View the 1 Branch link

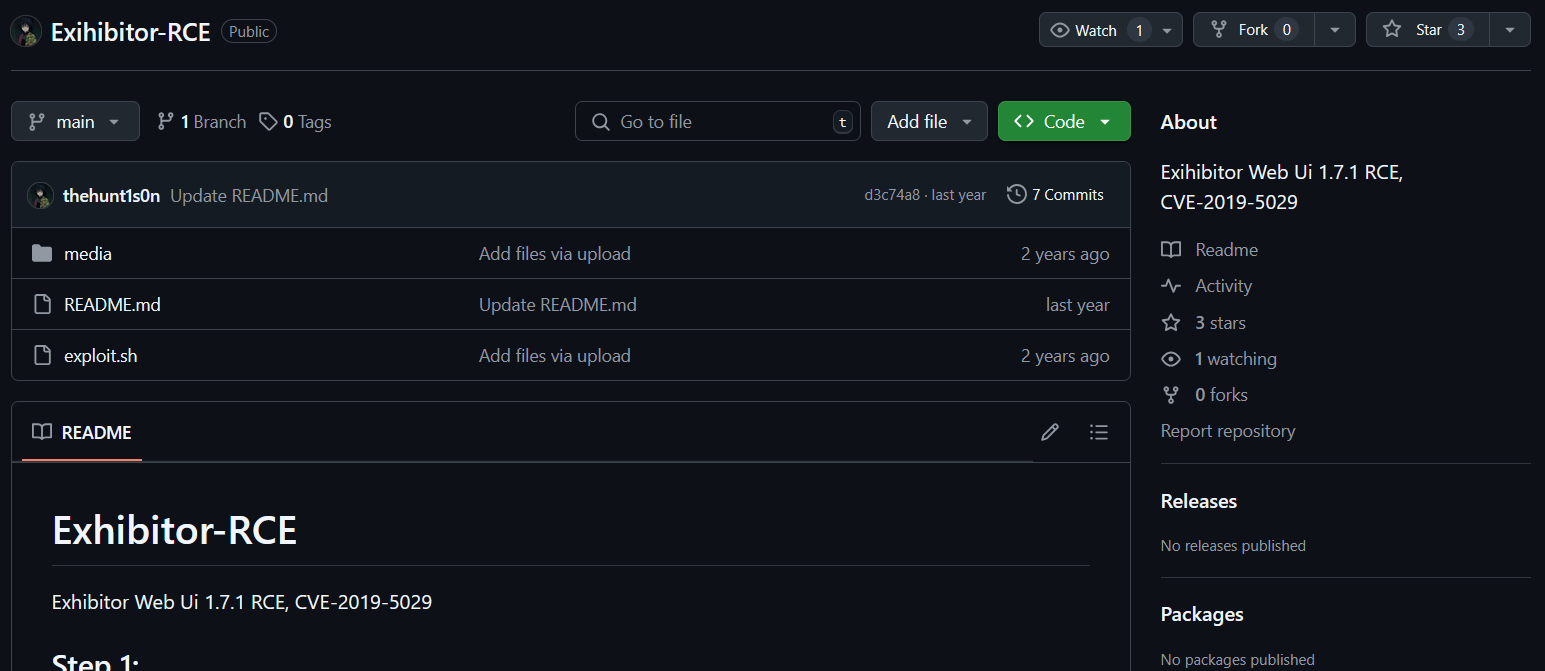[201, 122]
